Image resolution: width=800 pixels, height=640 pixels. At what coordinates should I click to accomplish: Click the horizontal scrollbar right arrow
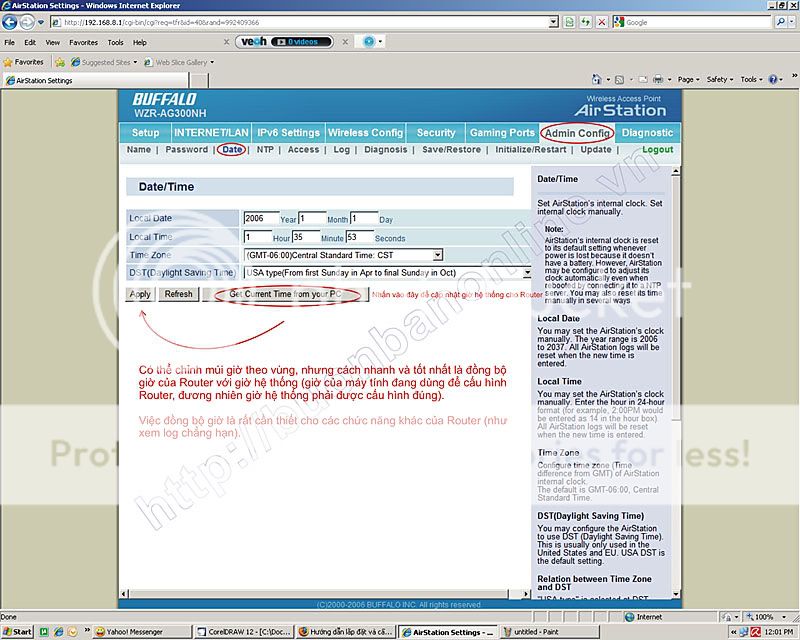[x=526, y=594]
